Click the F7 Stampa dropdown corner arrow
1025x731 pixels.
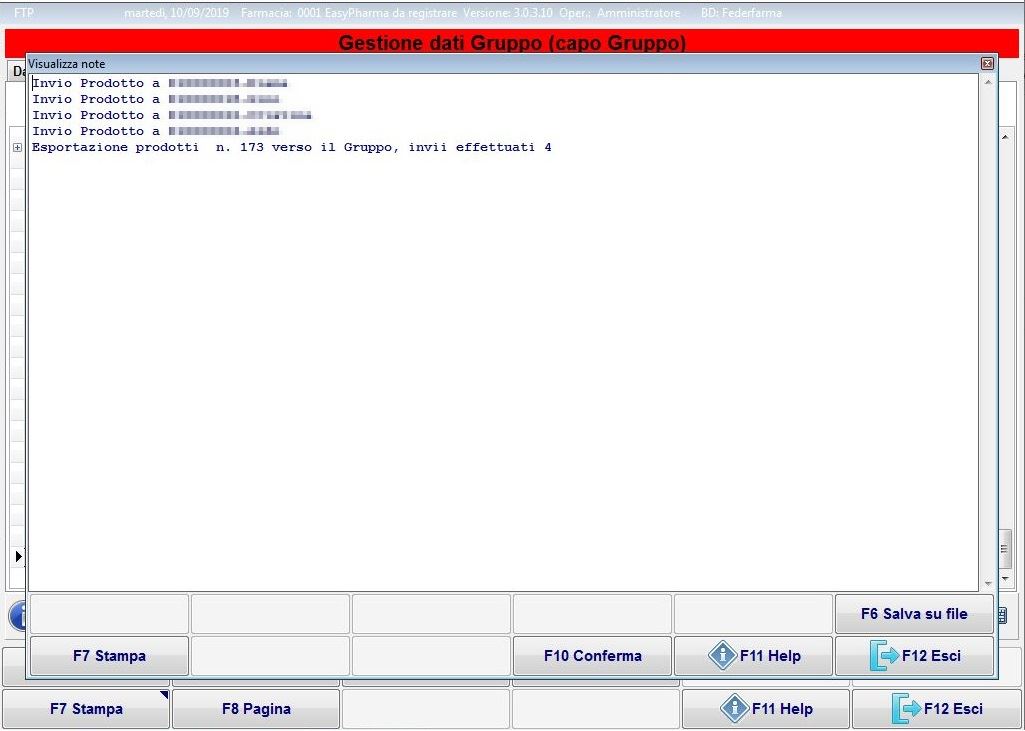pos(163,695)
